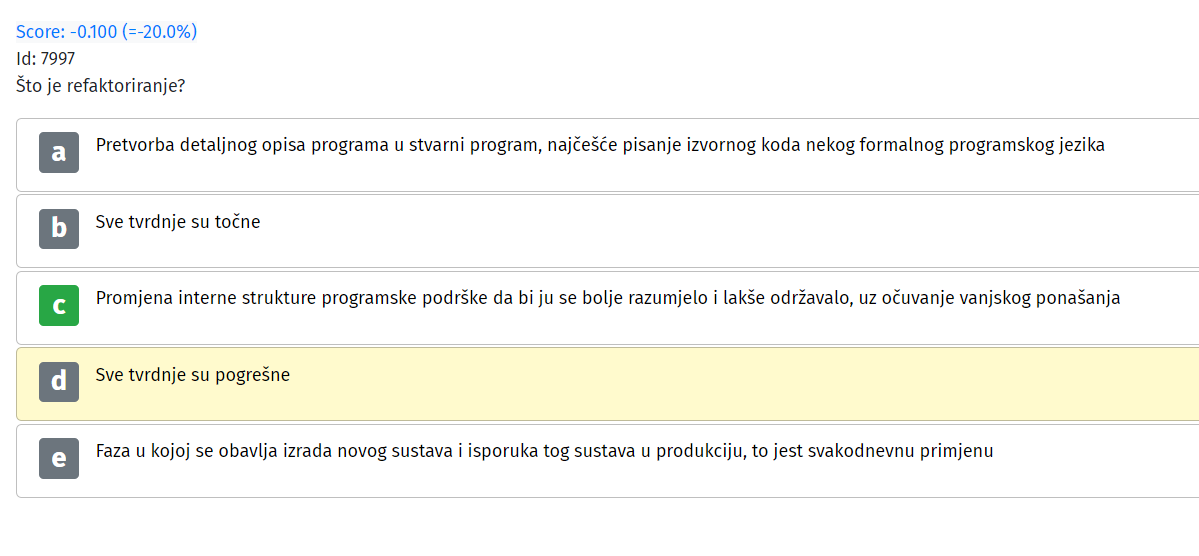Pick the answer 'Sve tvrdnje su točne'
The height and width of the screenshot is (556, 1199).
click(178, 222)
